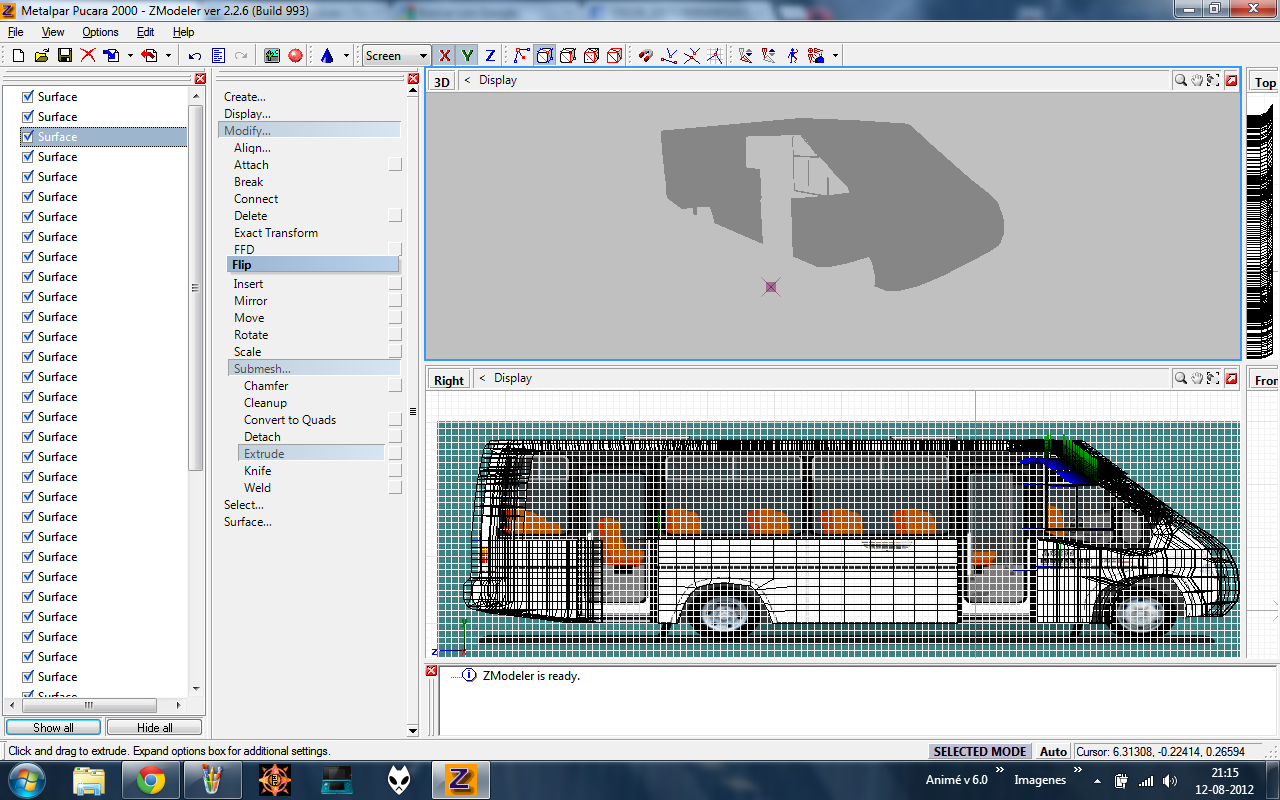Expand the Select... command group
Viewport: 1280px width, 800px height.
(244, 505)
